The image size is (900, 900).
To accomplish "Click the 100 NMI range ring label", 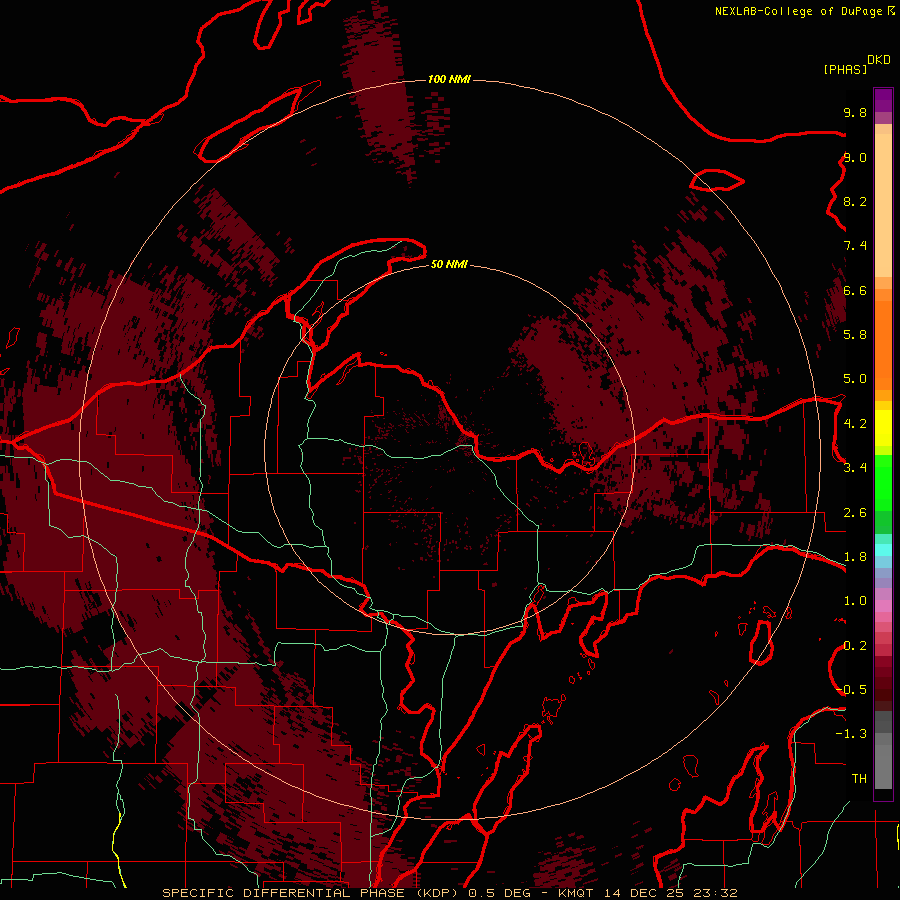I will (x=449, y=79).
